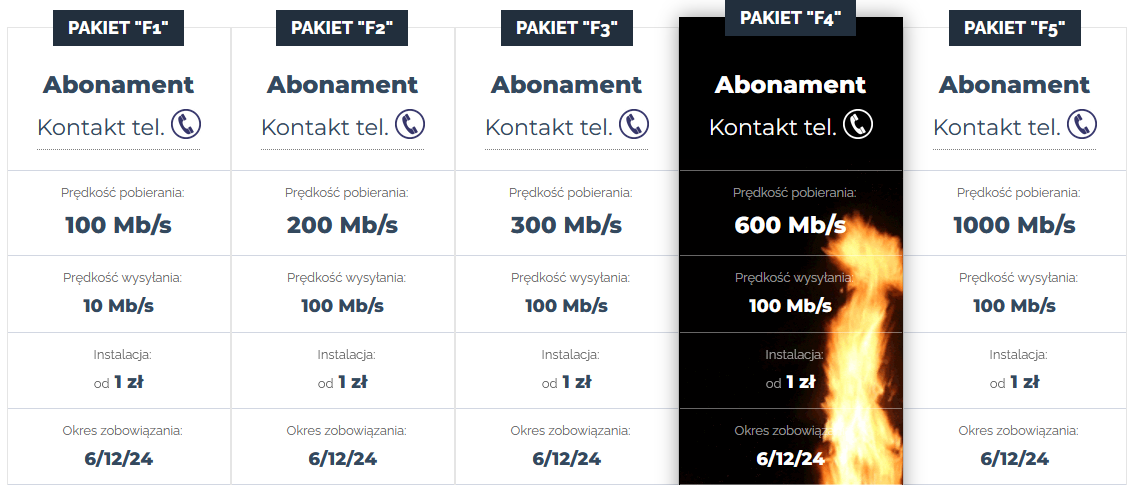Click the phone icon in package F4
The image size is (1137, 485).
[x=858, y=125]
